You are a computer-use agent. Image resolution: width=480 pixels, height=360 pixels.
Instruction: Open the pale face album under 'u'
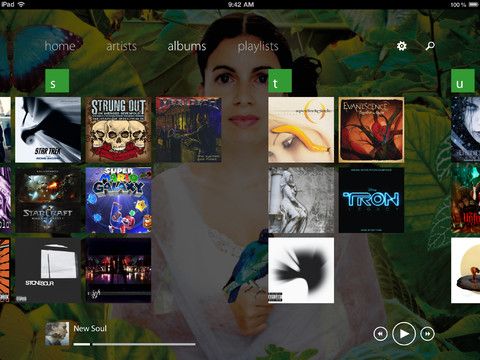coord(465,130)
